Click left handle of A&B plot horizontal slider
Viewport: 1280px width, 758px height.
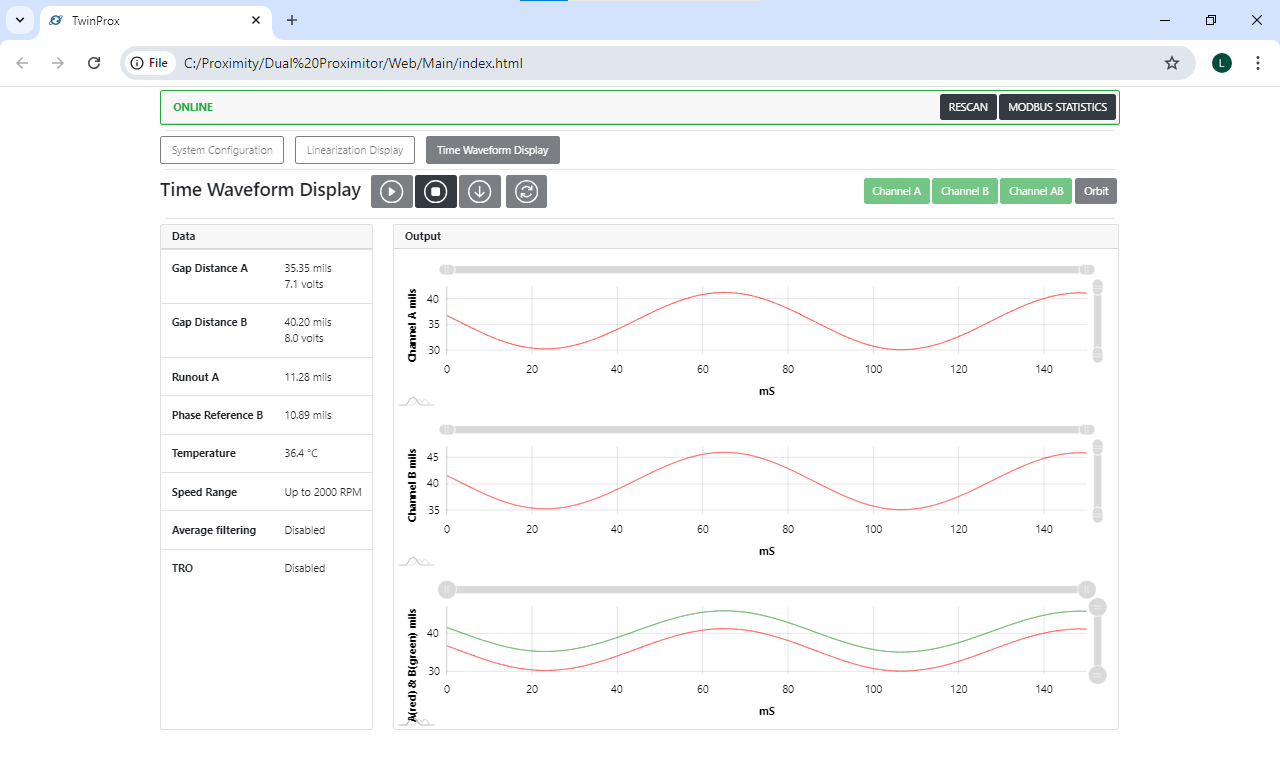[447, 589]
